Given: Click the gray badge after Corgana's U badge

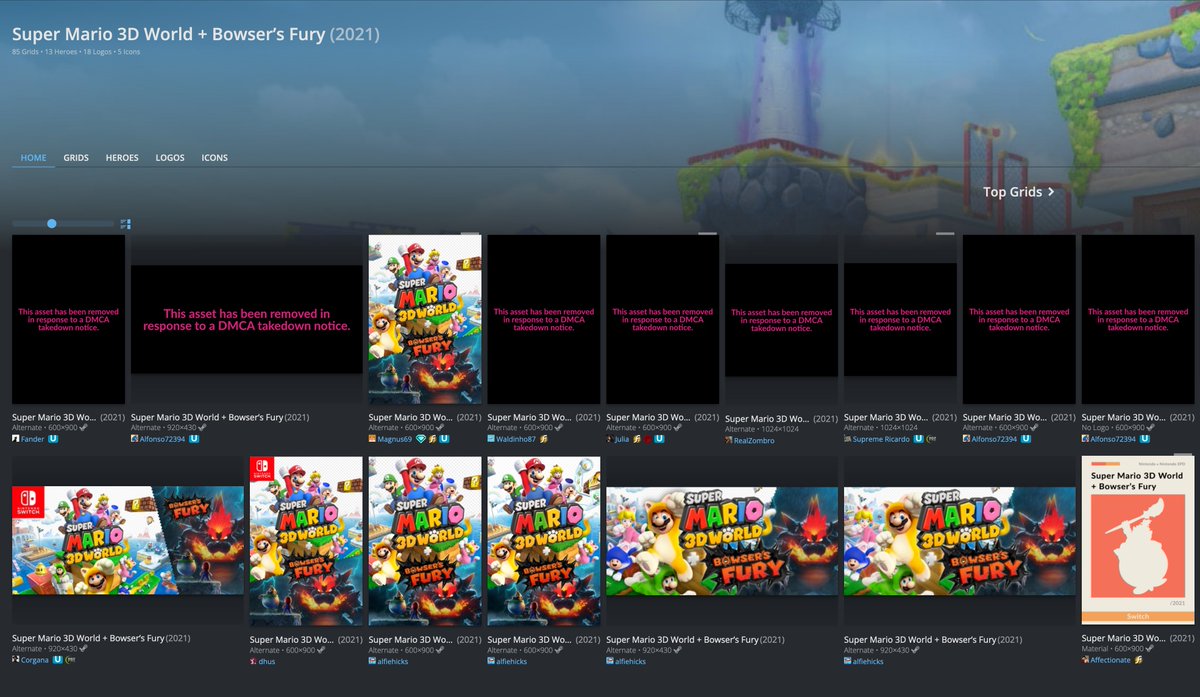Looking at the screenshot, I should click(x=72, y=660).
